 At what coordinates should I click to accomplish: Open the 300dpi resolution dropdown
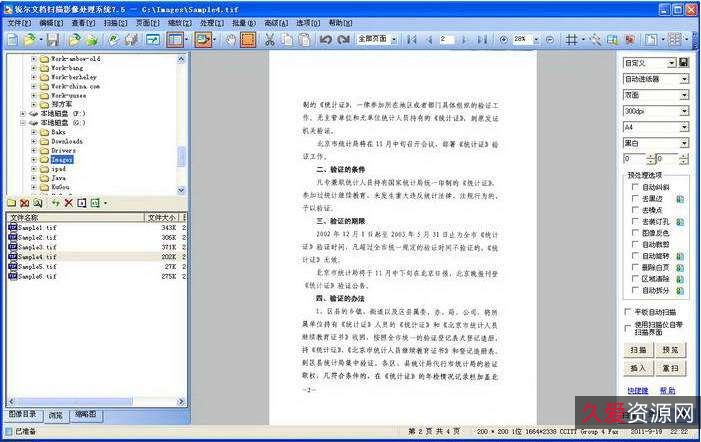point(684,111)
